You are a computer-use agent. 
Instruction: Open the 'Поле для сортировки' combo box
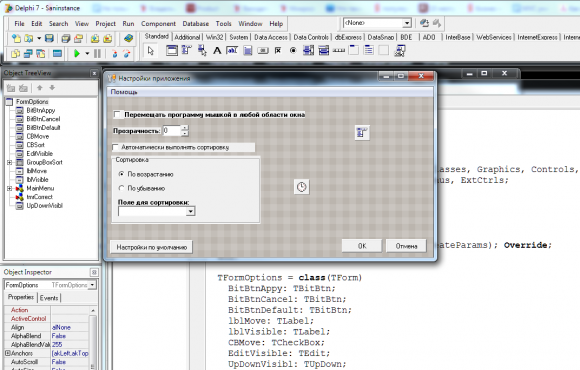click(x=190, y=211)
